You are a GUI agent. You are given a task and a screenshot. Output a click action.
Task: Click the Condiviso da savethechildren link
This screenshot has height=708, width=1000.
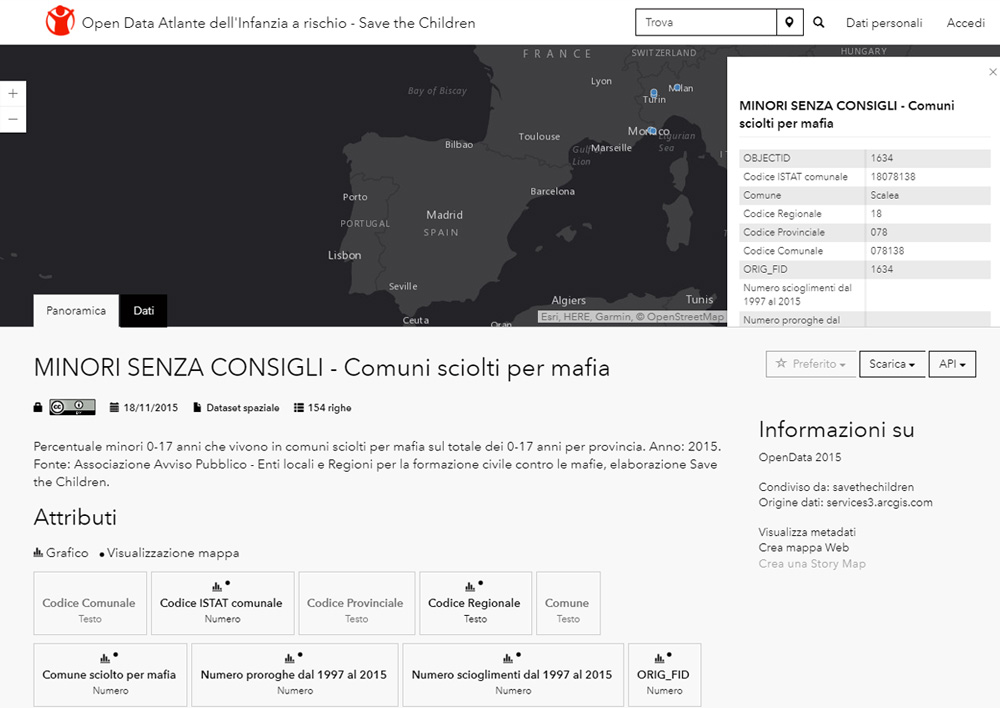(x=836, y=487)
